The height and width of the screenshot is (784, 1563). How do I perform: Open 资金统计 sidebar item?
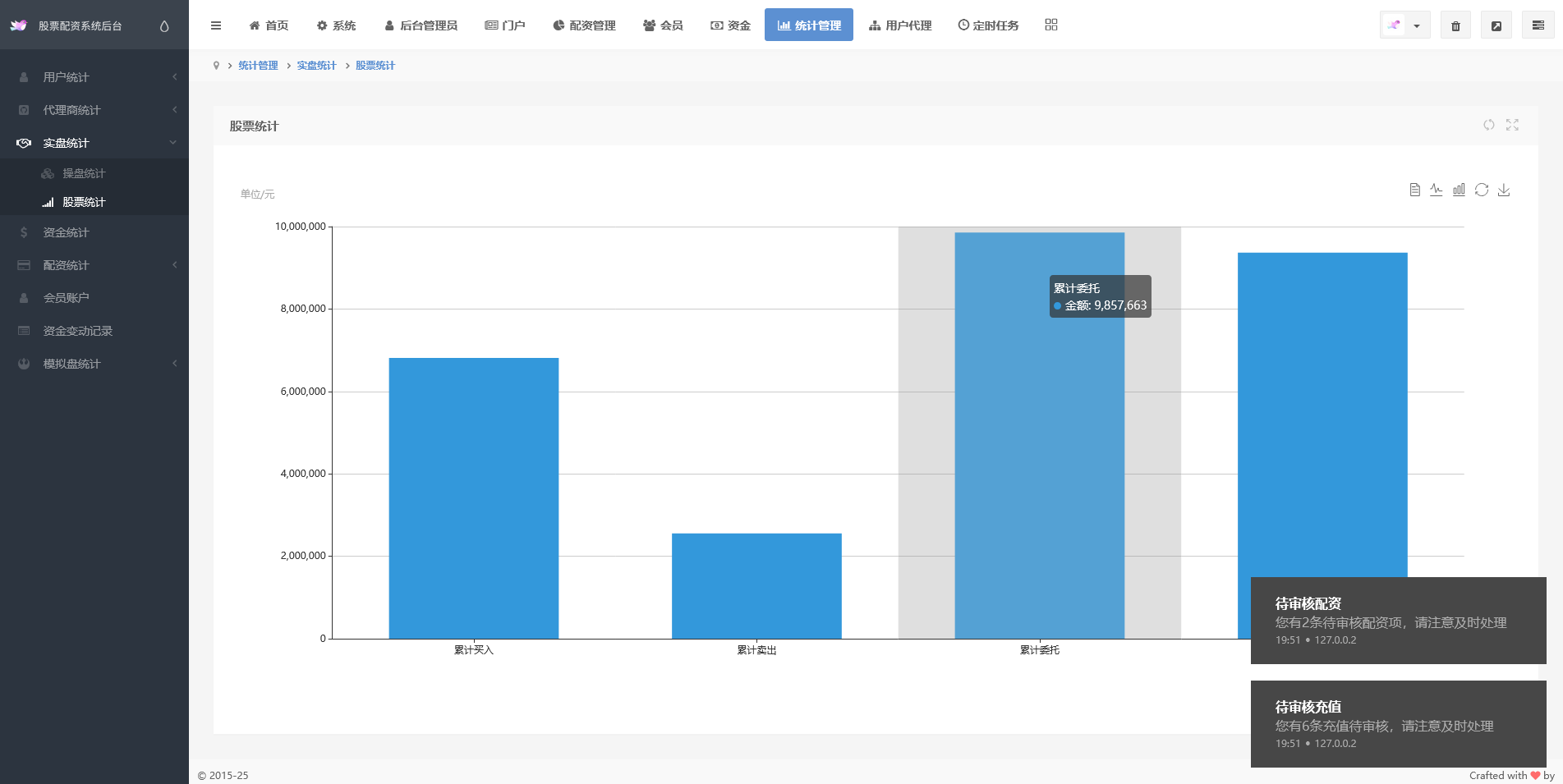(x=94, y=232)
